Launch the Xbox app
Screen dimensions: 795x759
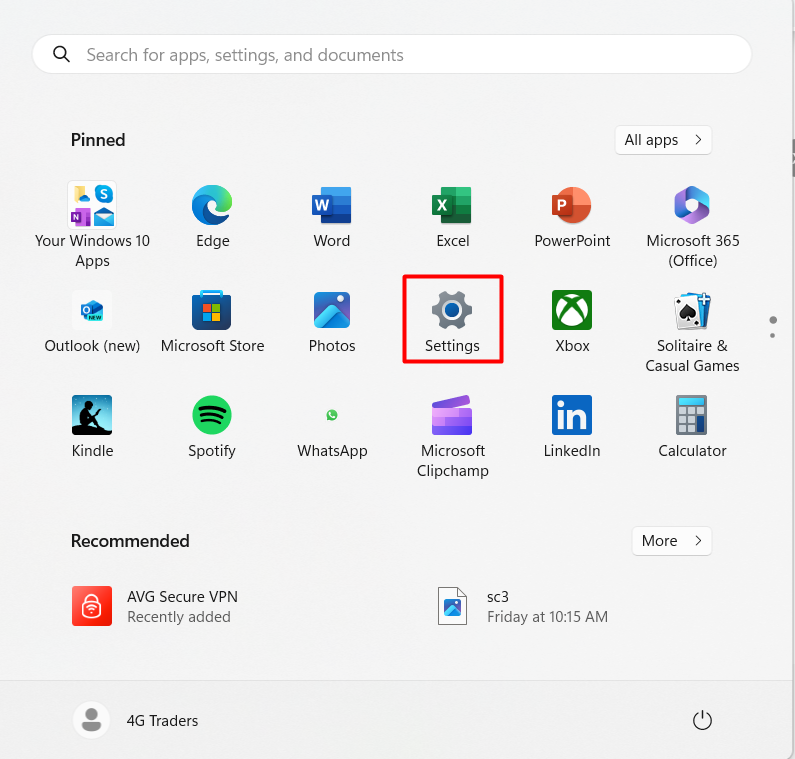tap(572, 321)
